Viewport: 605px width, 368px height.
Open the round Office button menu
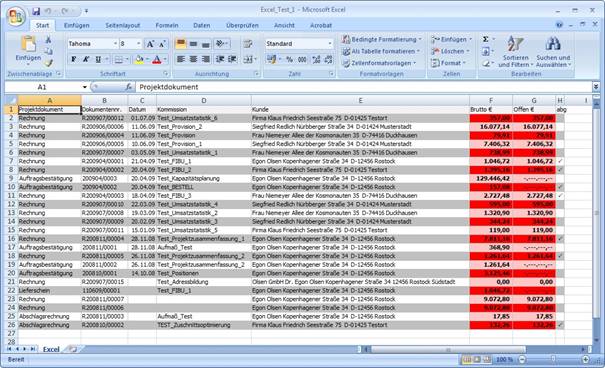pos(16,16)
